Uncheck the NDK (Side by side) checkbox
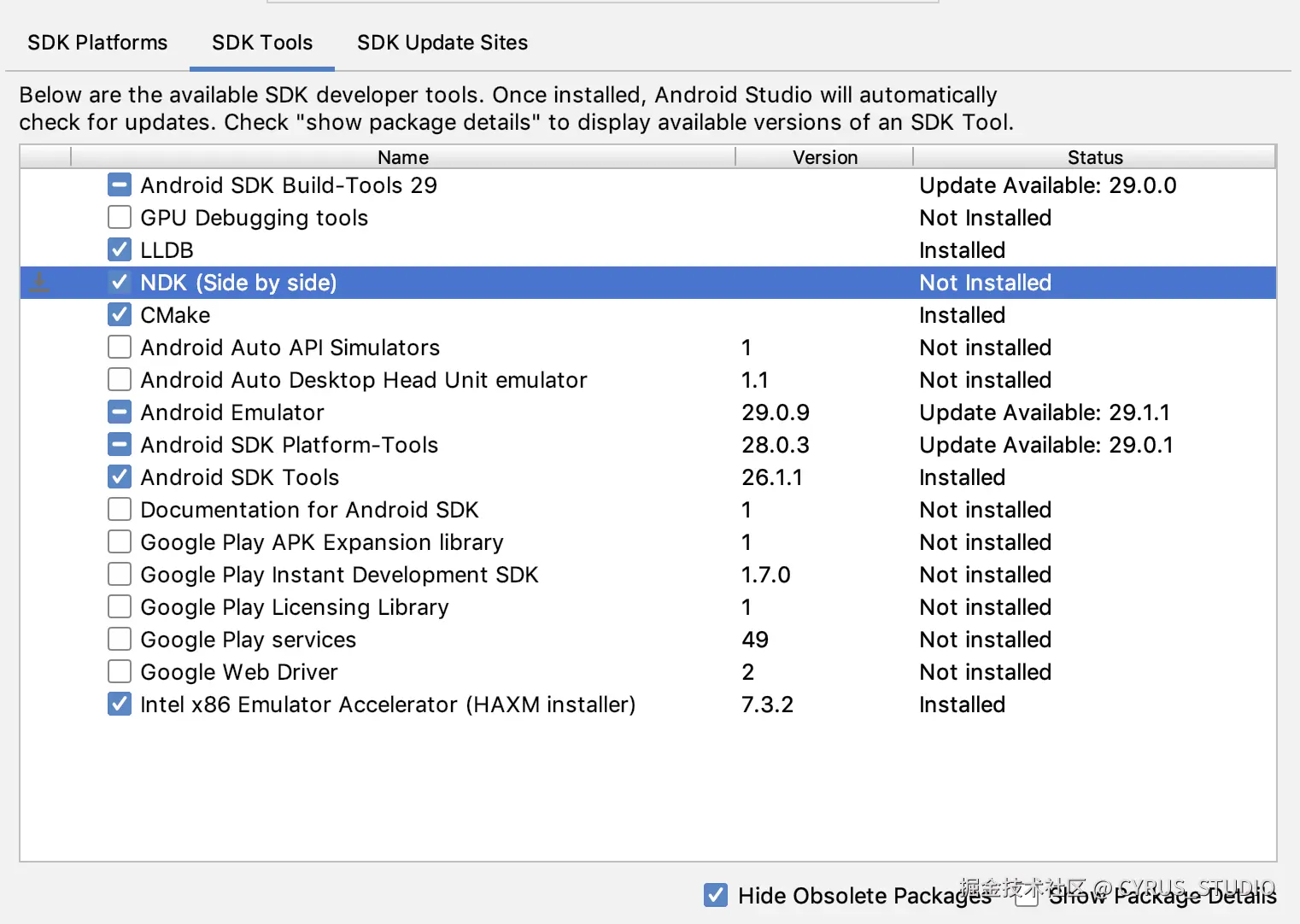The image size is (1300, 924). click(120, 283)
